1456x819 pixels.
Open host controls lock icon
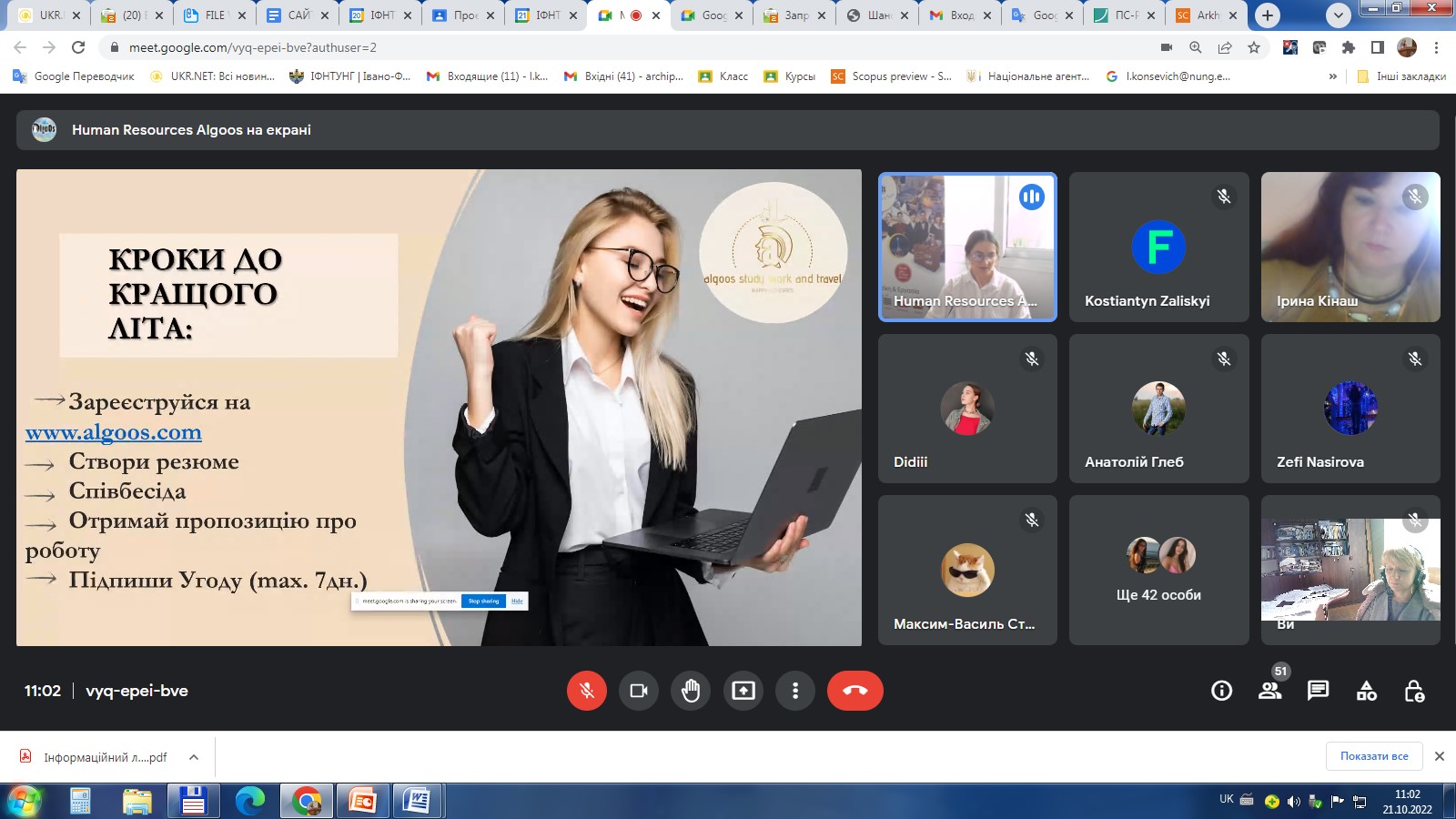pyautogui.click(x=1414, y=691)
